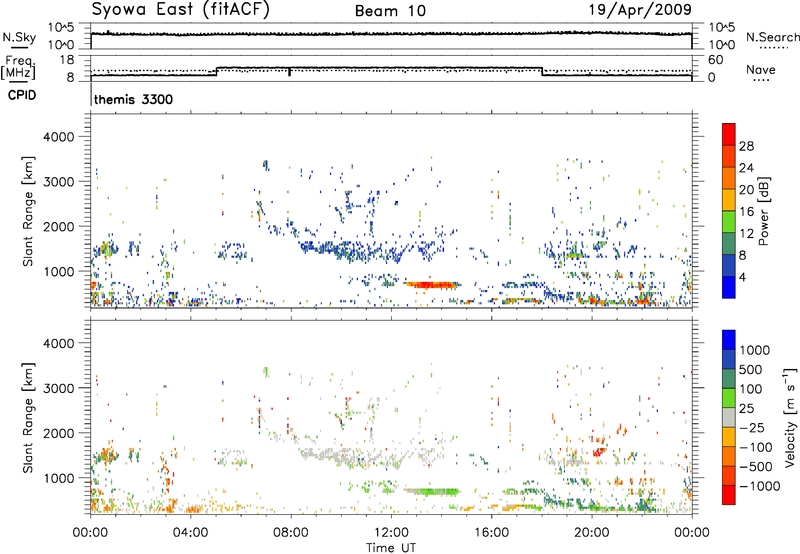800x554 pixels.
Task: Click the "12" power colorbar label
Action: pyautogui.click(x=746, y=234)
